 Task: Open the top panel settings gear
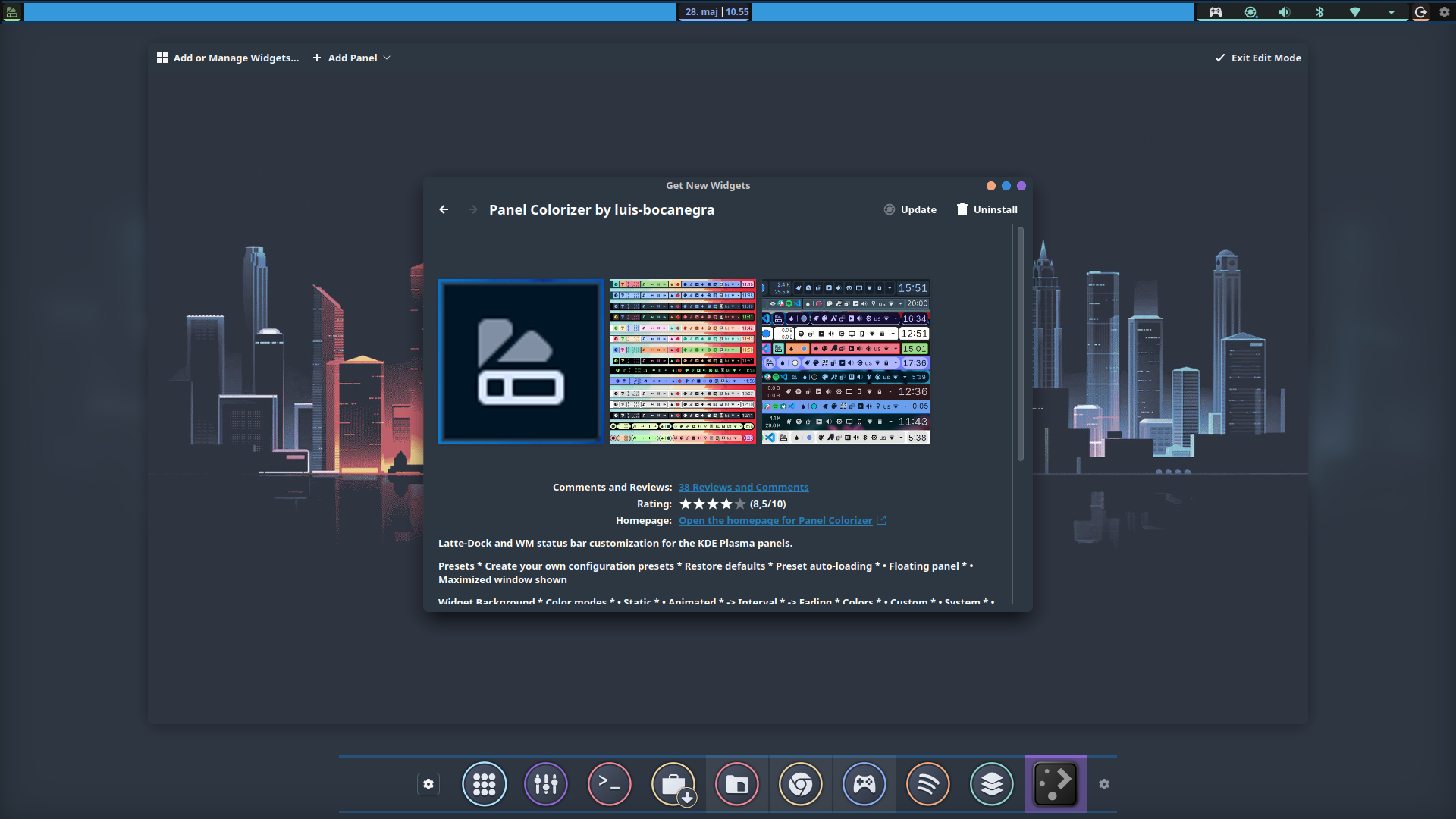[x=1445, y=12]
